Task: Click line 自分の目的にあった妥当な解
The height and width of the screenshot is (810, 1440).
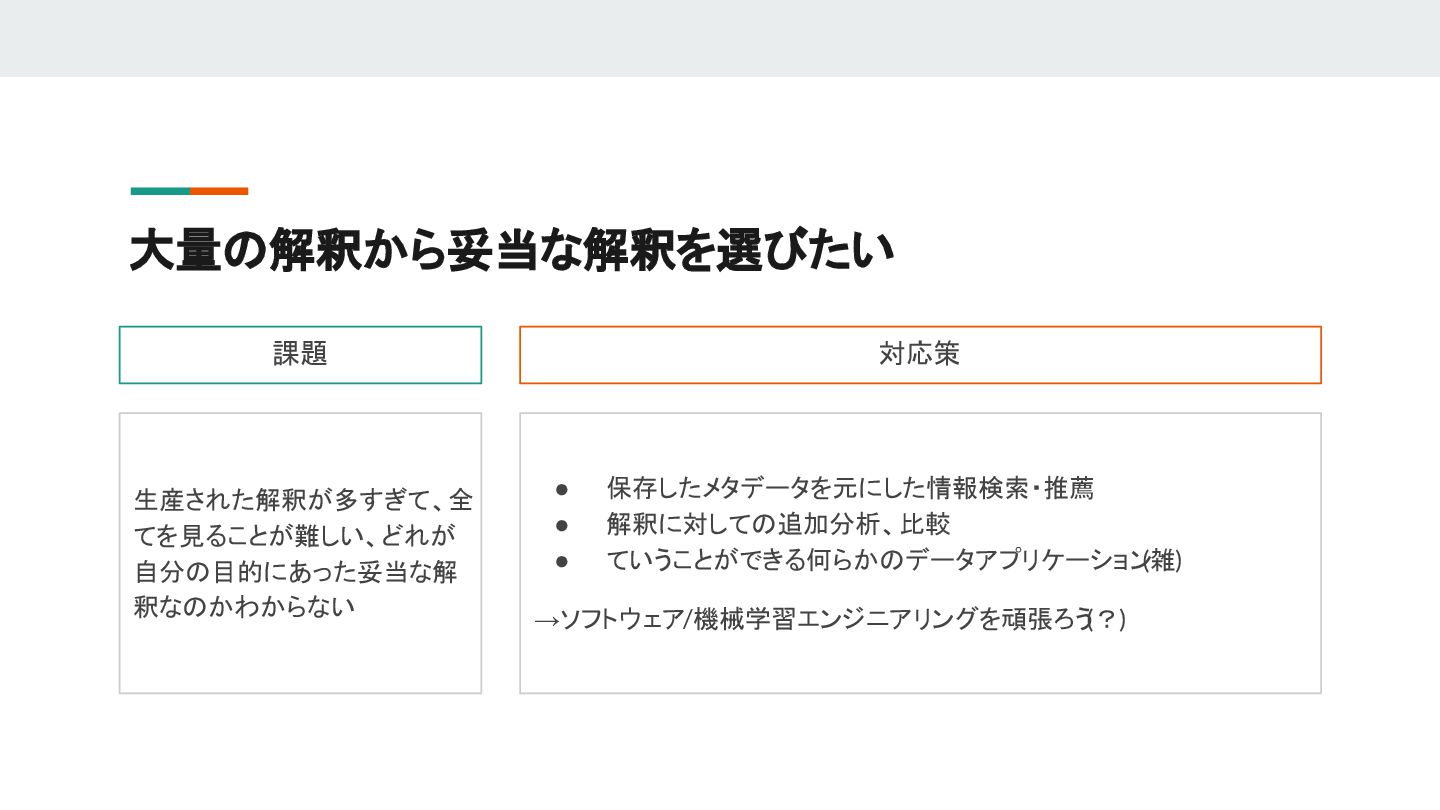Action: coord(296,573)
